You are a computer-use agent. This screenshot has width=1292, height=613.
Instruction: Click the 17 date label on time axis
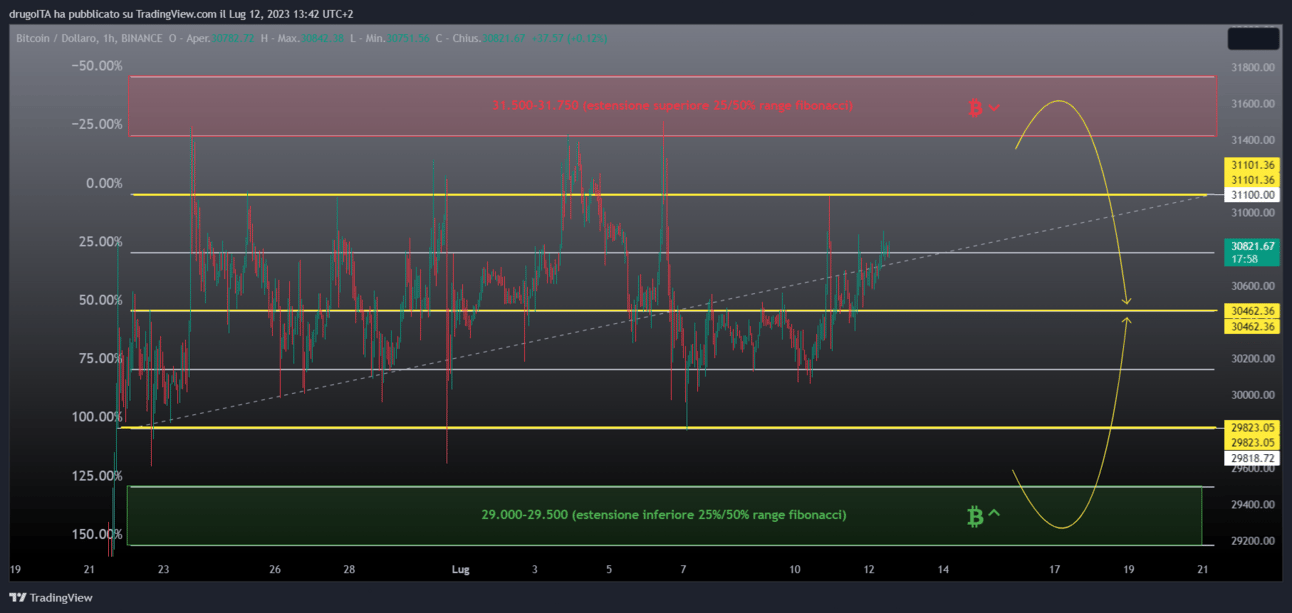[x=1055, y=570]
